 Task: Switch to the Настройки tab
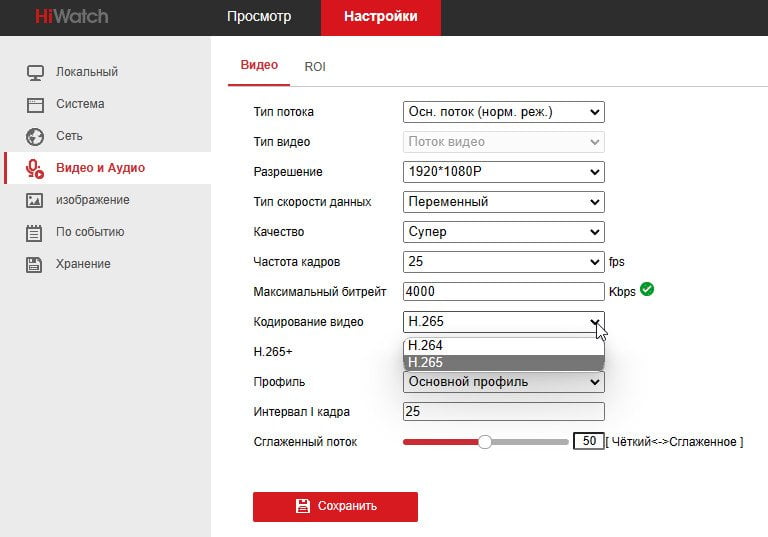point(381,18)
